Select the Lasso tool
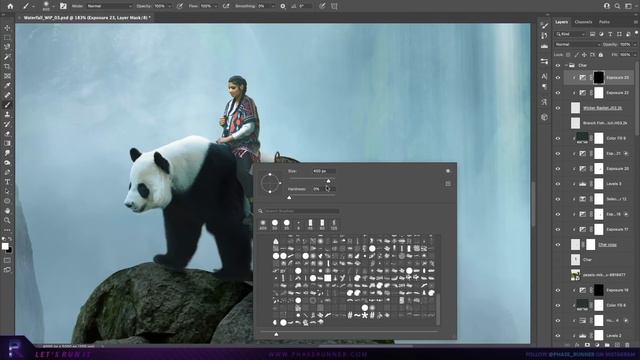This screenshot has height=360, width=640. click(x=7, y=47)
